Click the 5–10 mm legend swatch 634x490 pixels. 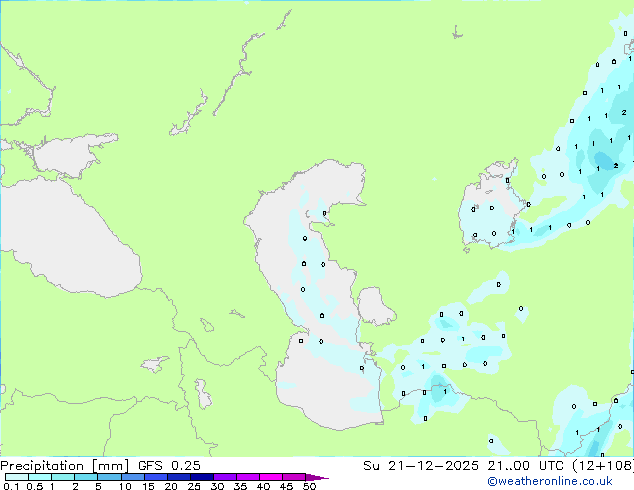pyautogui.click(x=109, y=477)
